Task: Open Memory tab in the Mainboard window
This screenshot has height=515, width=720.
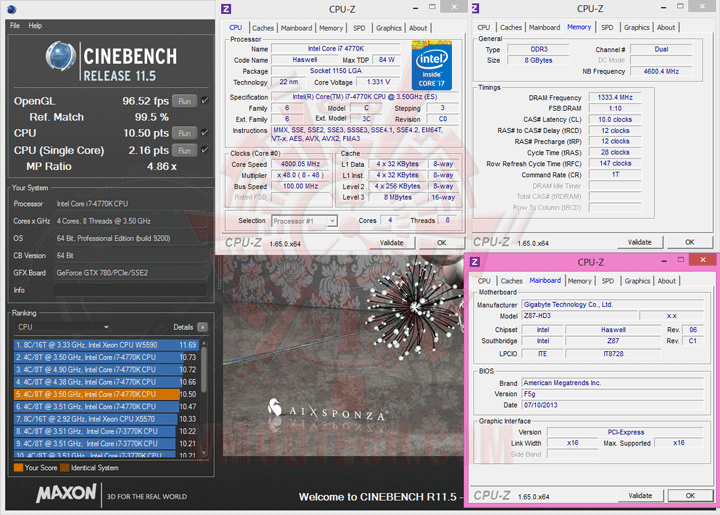Action: (579, 281)
